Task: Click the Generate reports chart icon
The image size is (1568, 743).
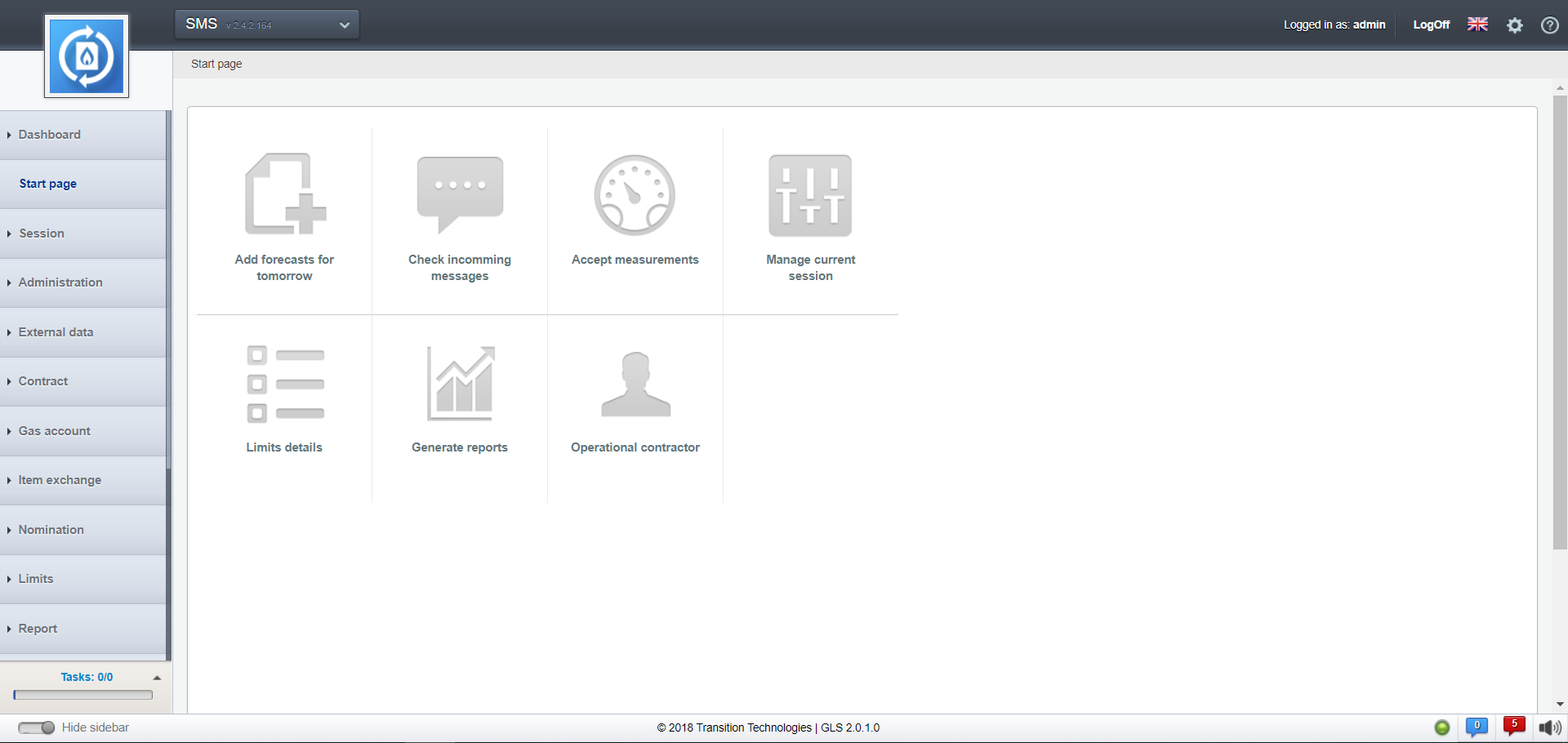Action: pos(461,383)
